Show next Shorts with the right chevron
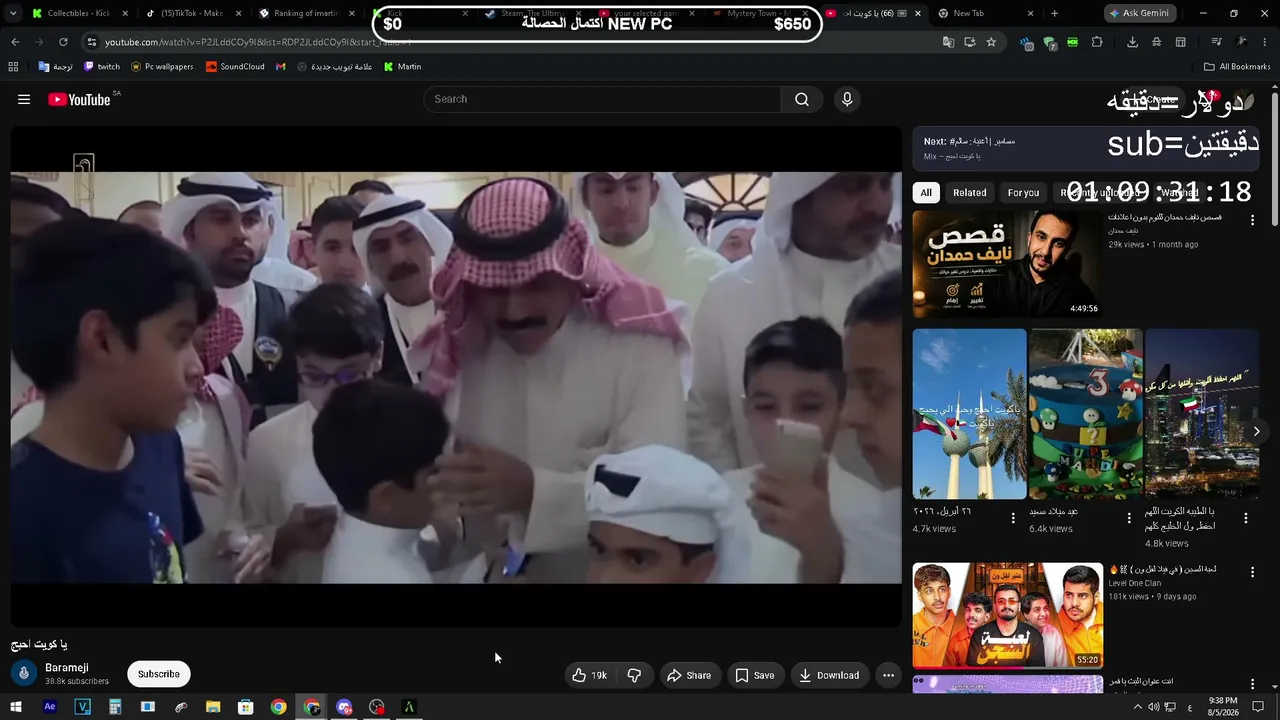This screenshot has width=1280, height=720. click(x=1257, y=431)
